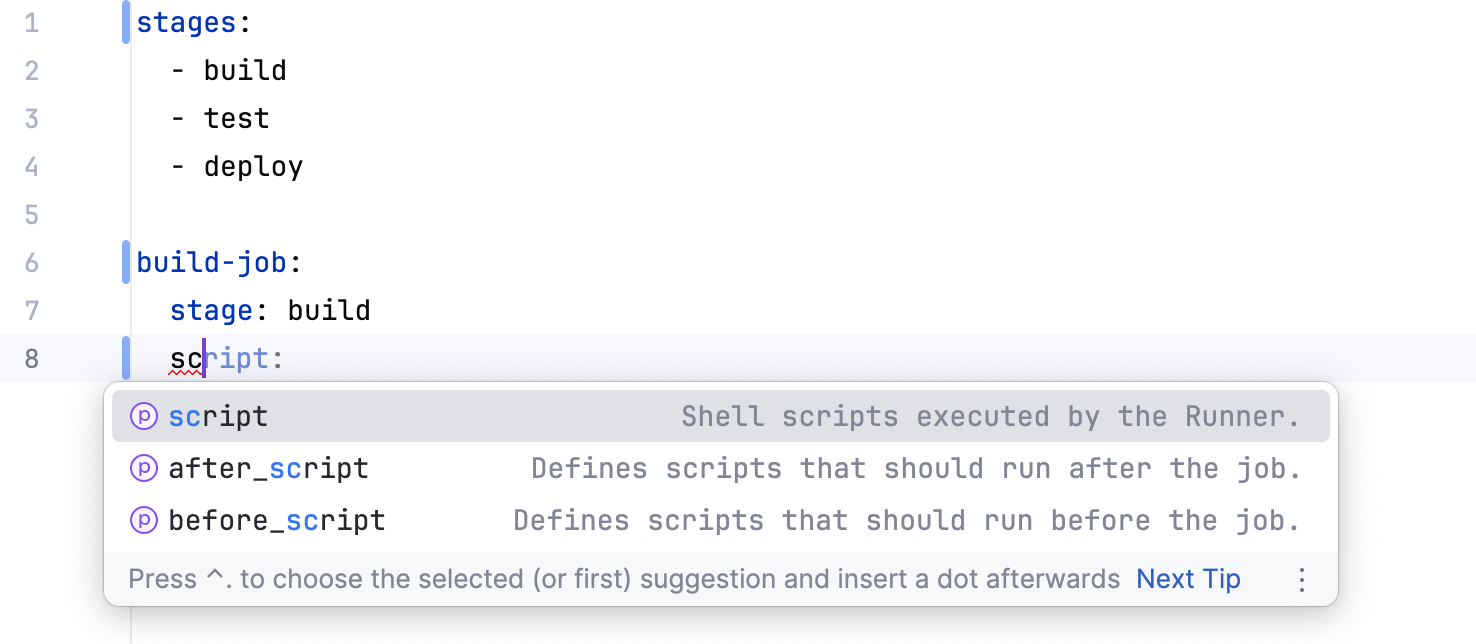Choose "after_script" from the completion list
The height and width of the screenshot is (644, 1476).
(x=270, y=468)
